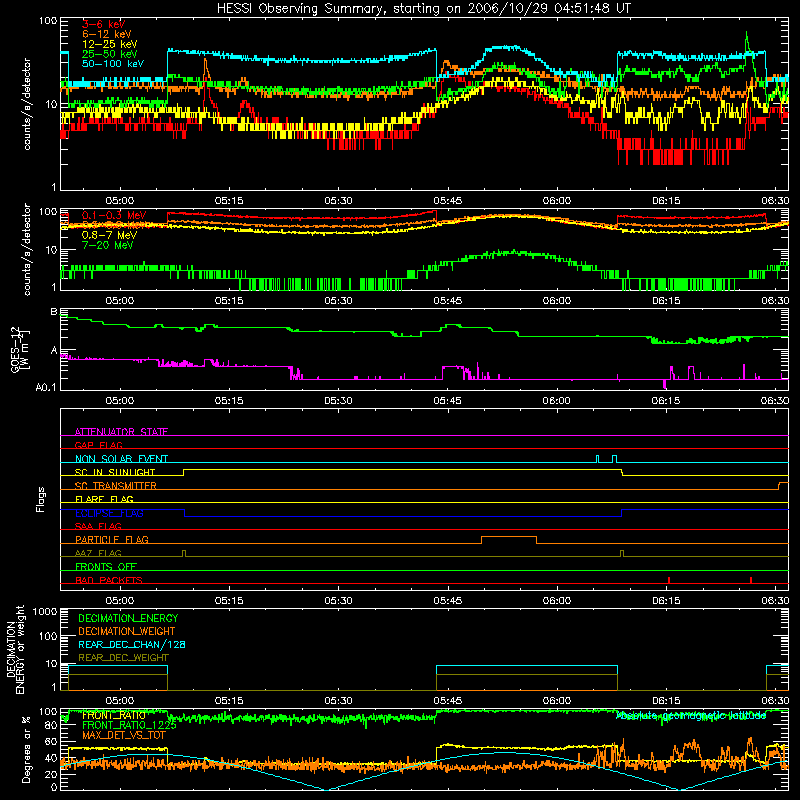Image resolution: width=800 pixels, height=800 pixels.
Task: Click the A0.1 label on GOES axis
Action: [x=46, y=388]
